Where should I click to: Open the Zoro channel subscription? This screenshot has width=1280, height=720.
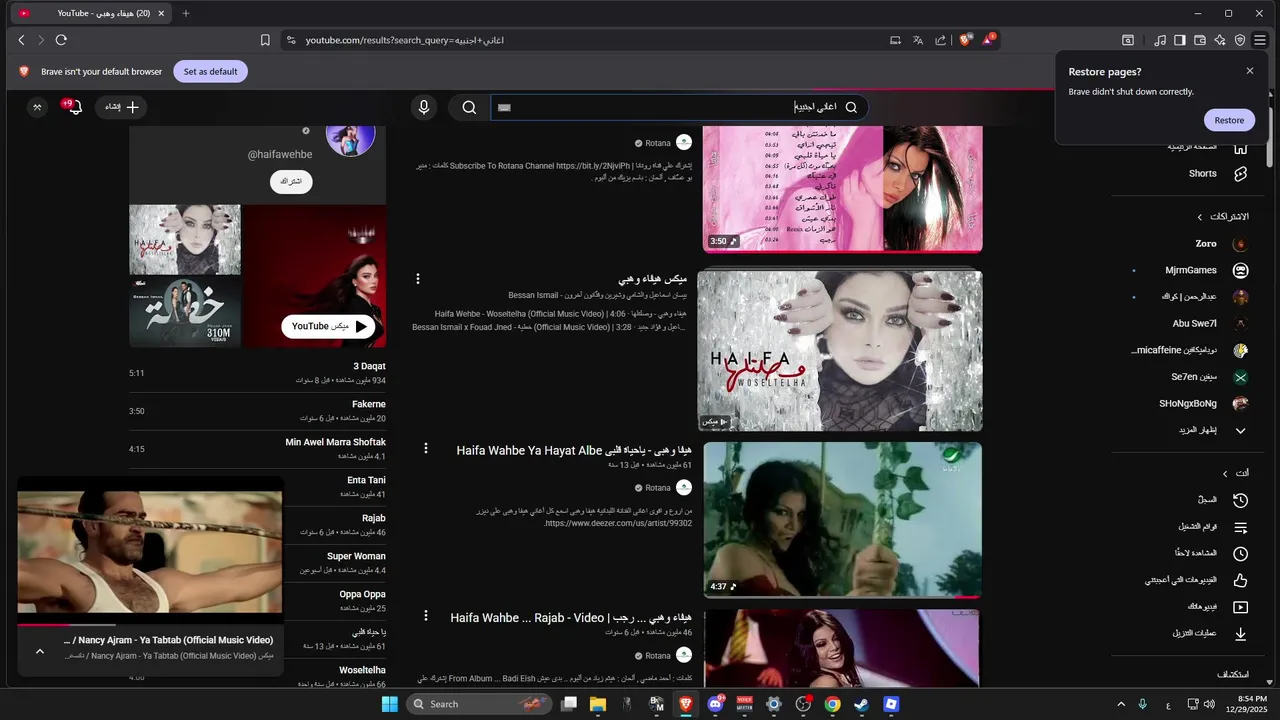point(1206,243)
